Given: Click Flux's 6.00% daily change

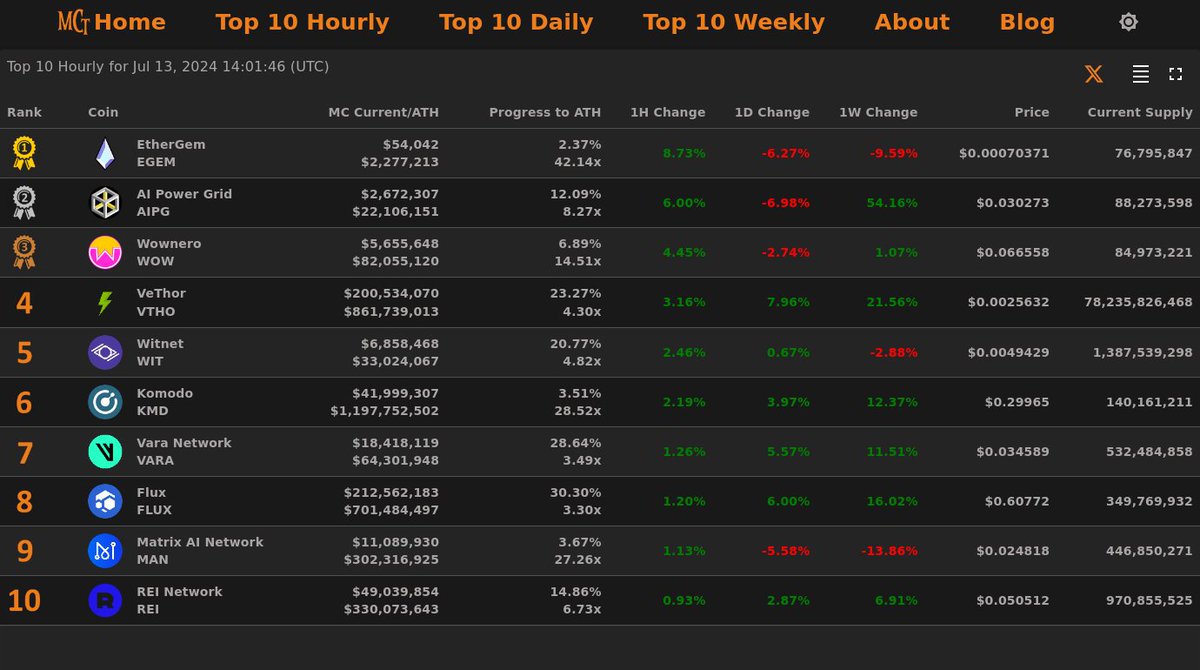Looking at the screenshot, I should coord(788,501).
